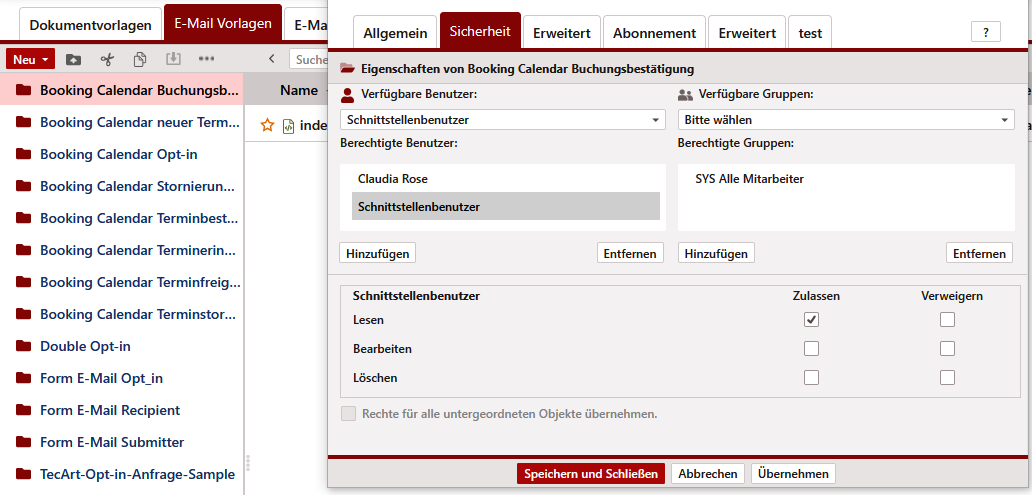Mark the index file with the star icon
The width and height of the screenshot is (1032, 495).
point(267,125)
